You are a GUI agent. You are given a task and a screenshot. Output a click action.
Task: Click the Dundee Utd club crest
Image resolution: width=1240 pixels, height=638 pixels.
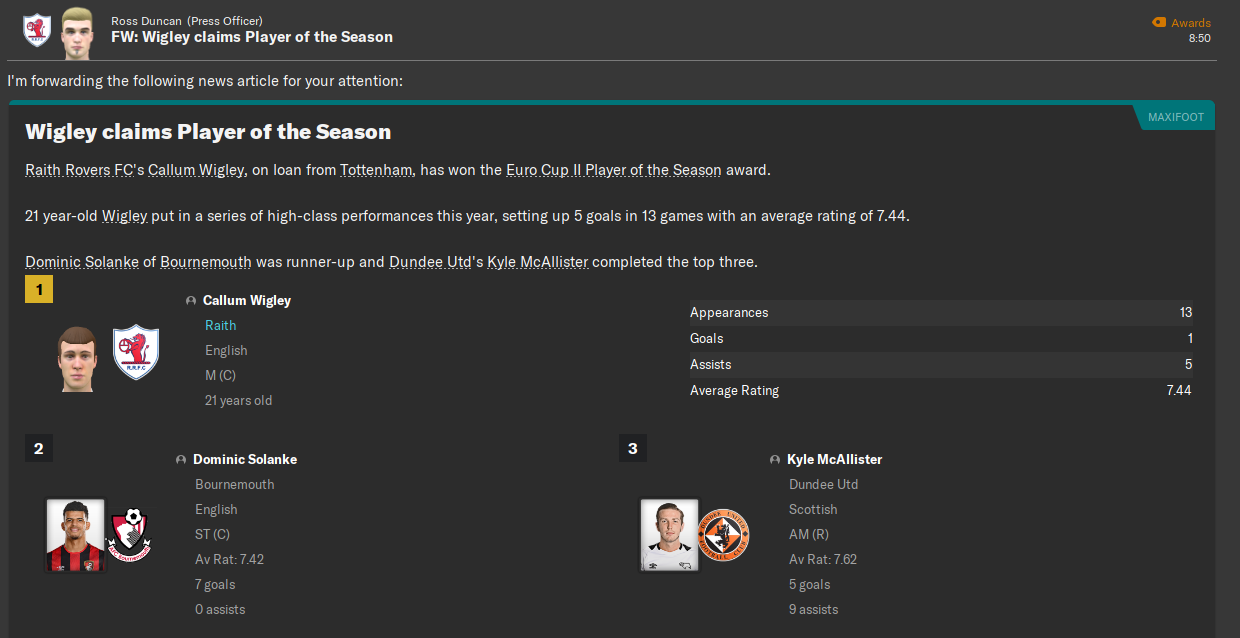tap(722, 535)
